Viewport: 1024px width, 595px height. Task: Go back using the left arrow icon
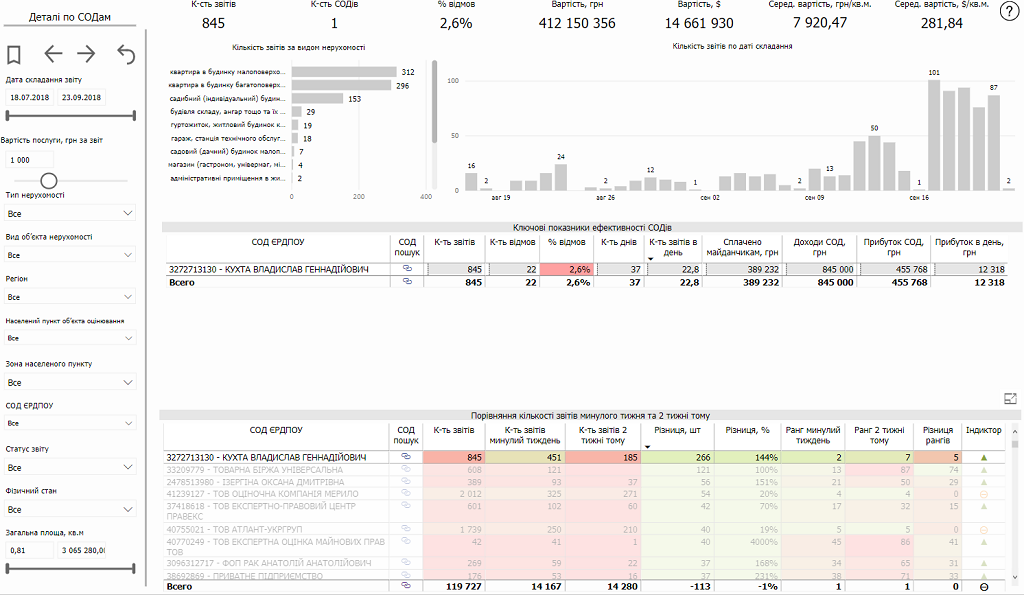[53, 54]
